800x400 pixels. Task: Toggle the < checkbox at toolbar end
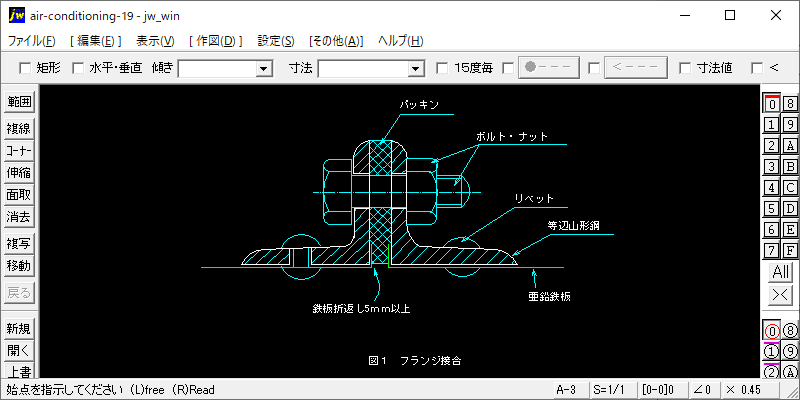coord(757,68)
